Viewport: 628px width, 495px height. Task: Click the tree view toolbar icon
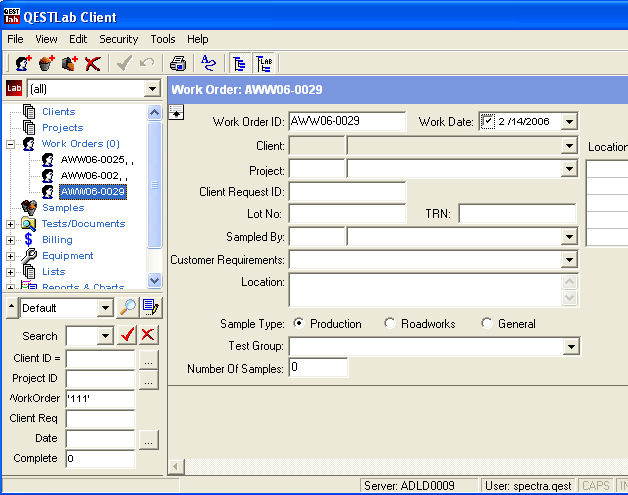240,64
